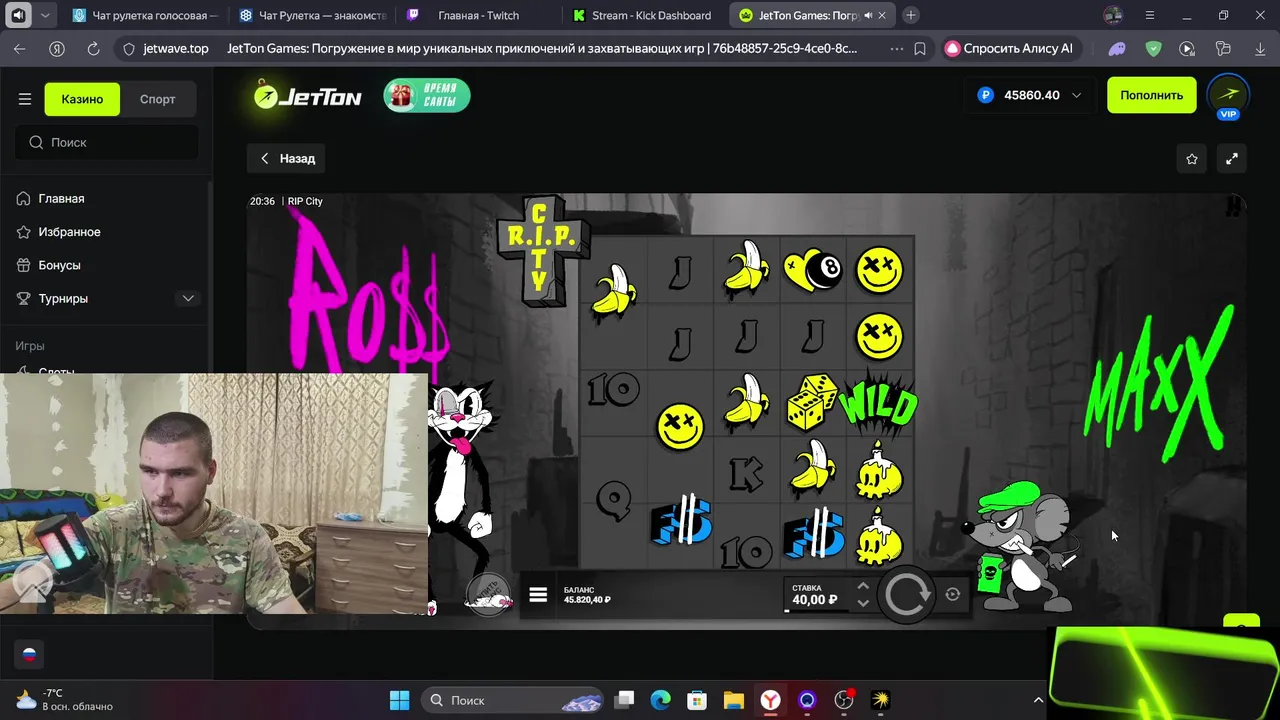
Task: Open Yandex Browser taskbar icon
Action: (x=770, y=700)
